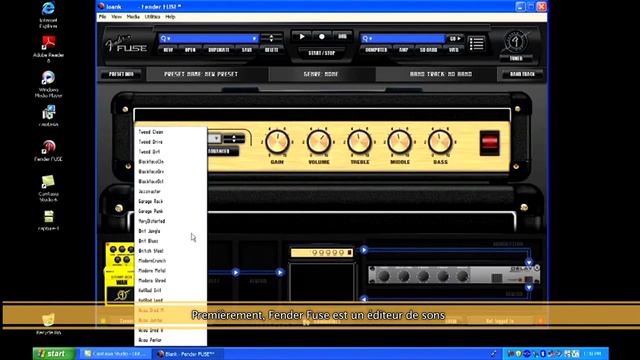Viewport: 640px width, 360px height.
Task: Click the PRESET INFO button
Action: tap(121, 74)
